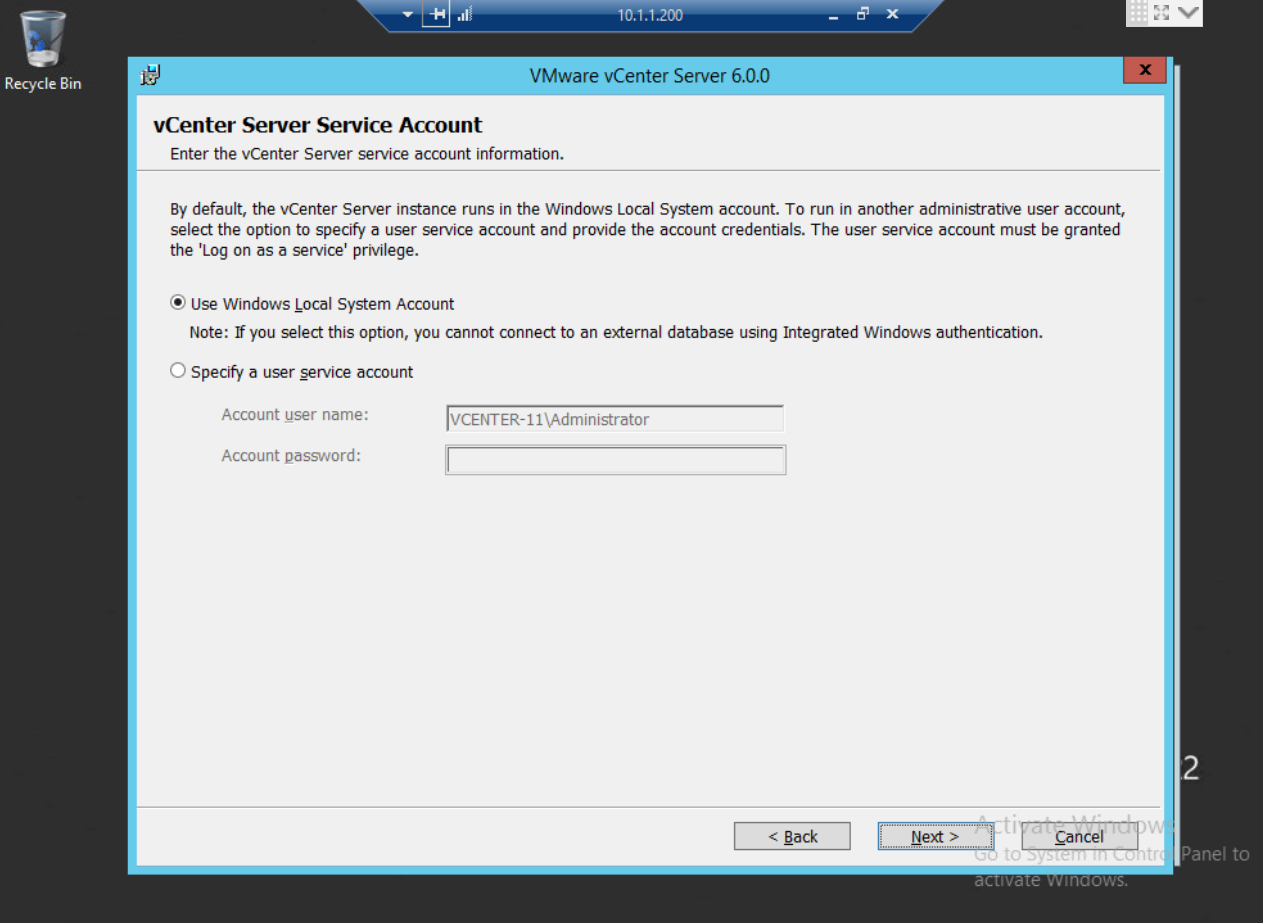Screen dimensions: 1263x923
Task: Click the Integrated Windows authentication note text
Action: 616,332
